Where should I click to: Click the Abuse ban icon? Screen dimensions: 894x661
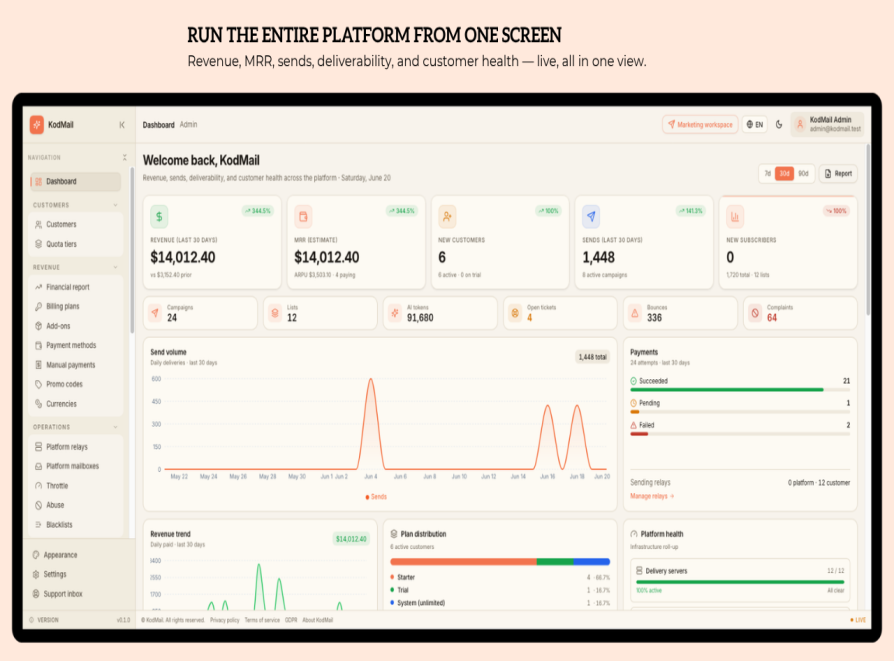point(38,505)
